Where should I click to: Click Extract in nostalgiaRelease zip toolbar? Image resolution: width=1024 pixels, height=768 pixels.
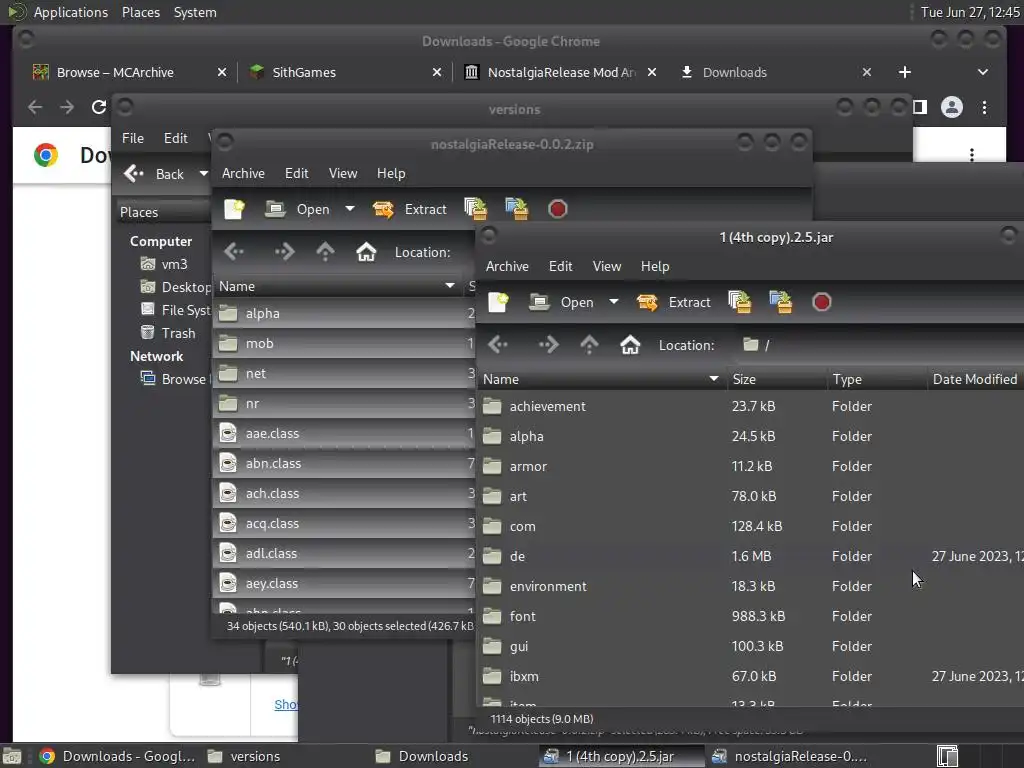[x=410, y=210]
